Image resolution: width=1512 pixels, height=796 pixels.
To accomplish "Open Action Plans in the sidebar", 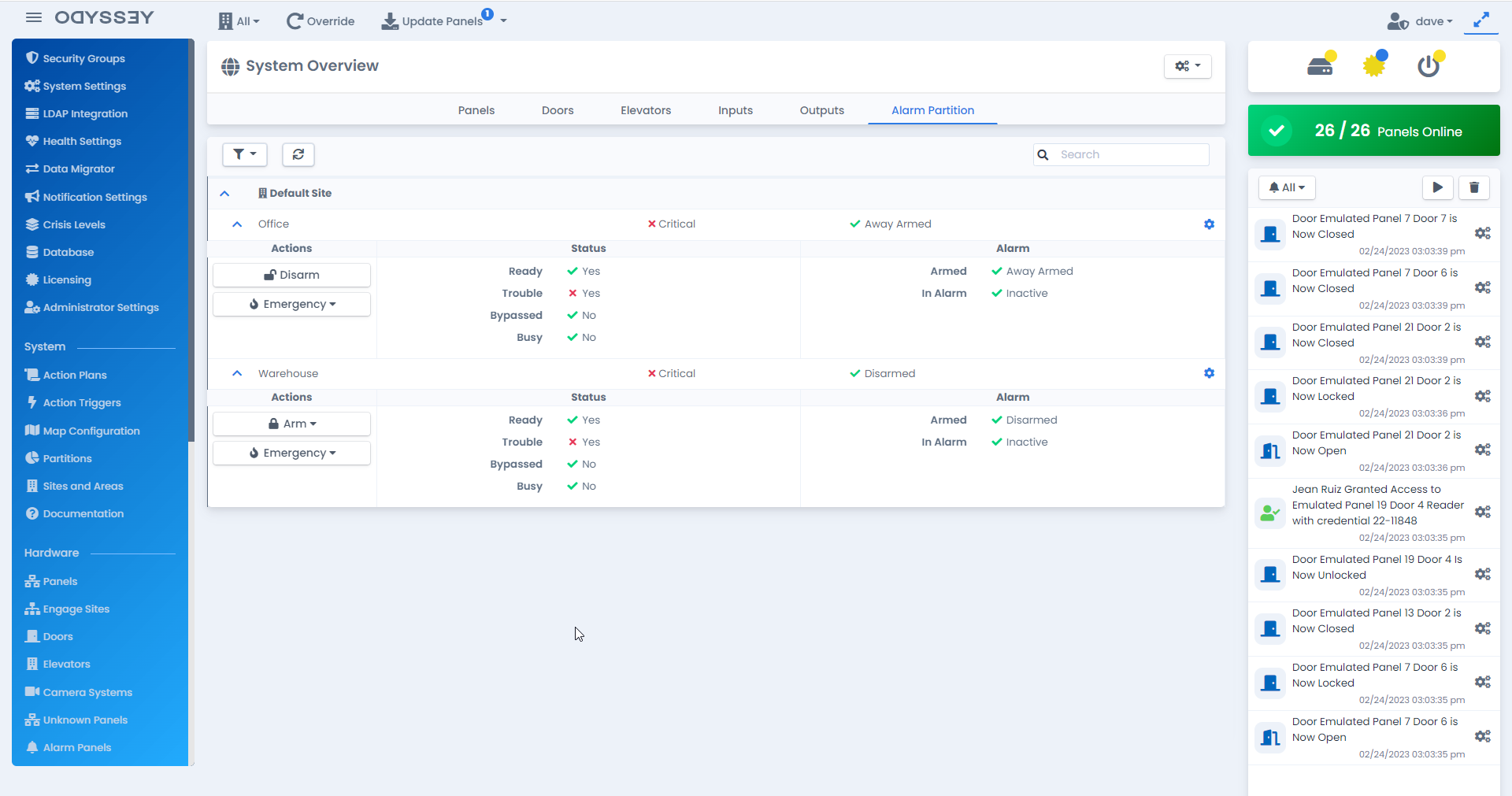I will tap(75, 375).
